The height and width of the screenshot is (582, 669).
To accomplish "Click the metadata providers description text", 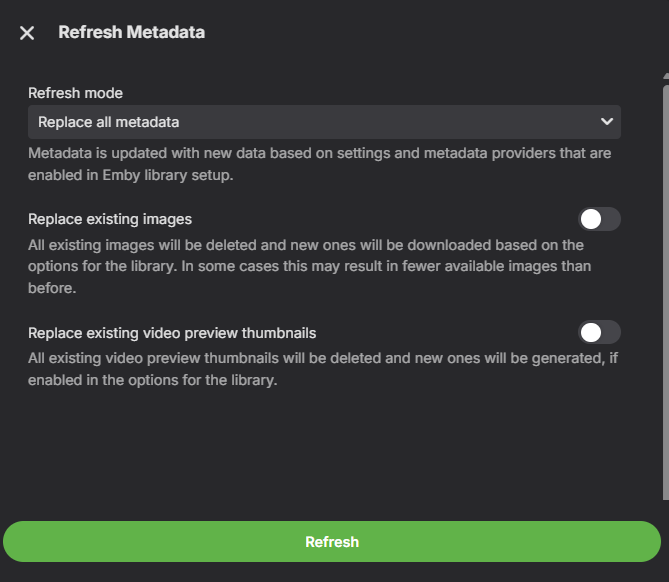I will click(319, 154).
